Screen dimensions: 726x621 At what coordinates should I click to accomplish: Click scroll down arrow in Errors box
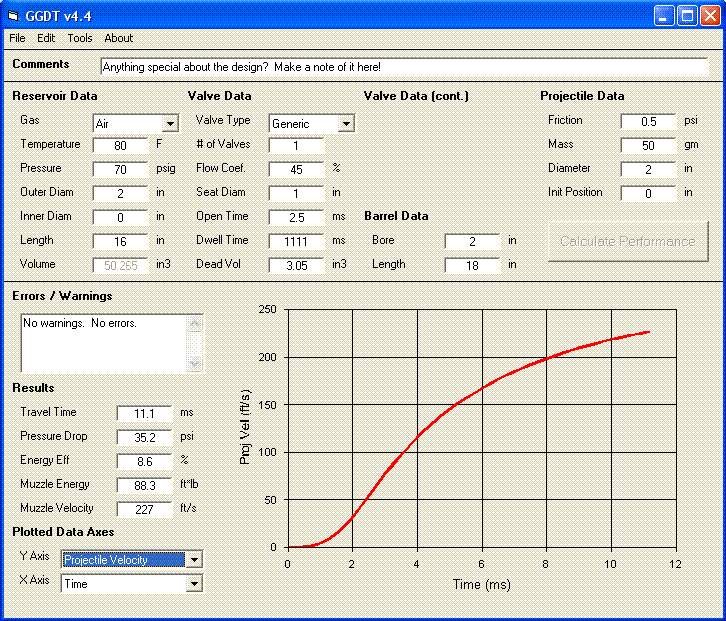[x=195, y=364]
